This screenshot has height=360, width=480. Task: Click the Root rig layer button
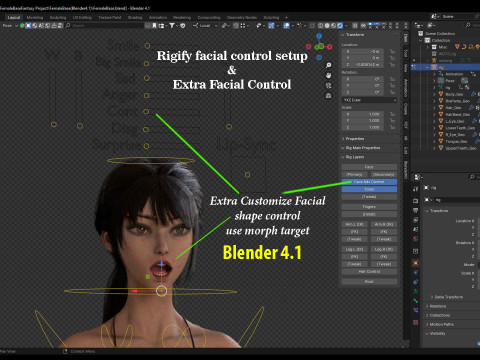pos(369,282)
